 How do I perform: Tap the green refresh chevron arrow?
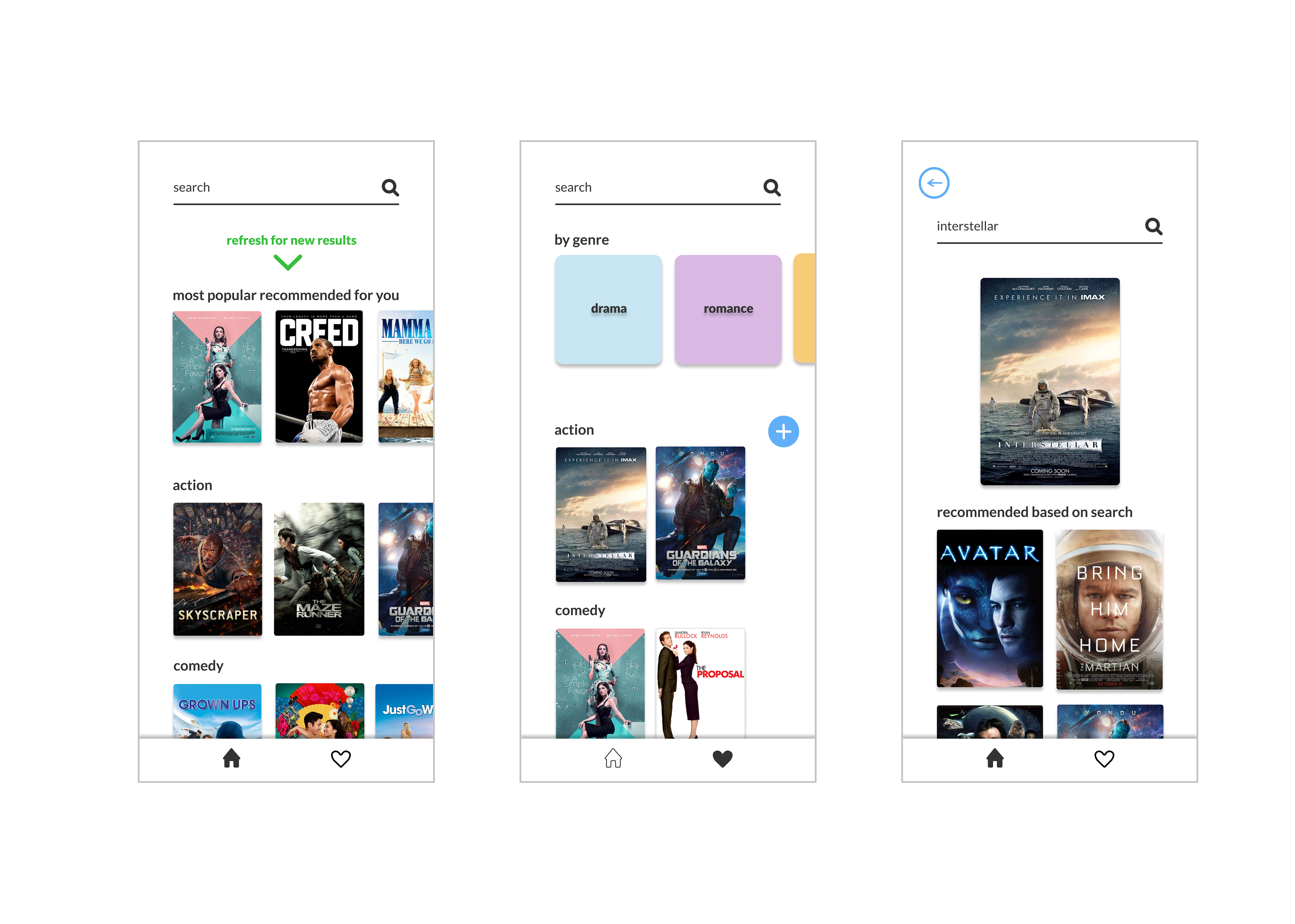click(287, 262)
